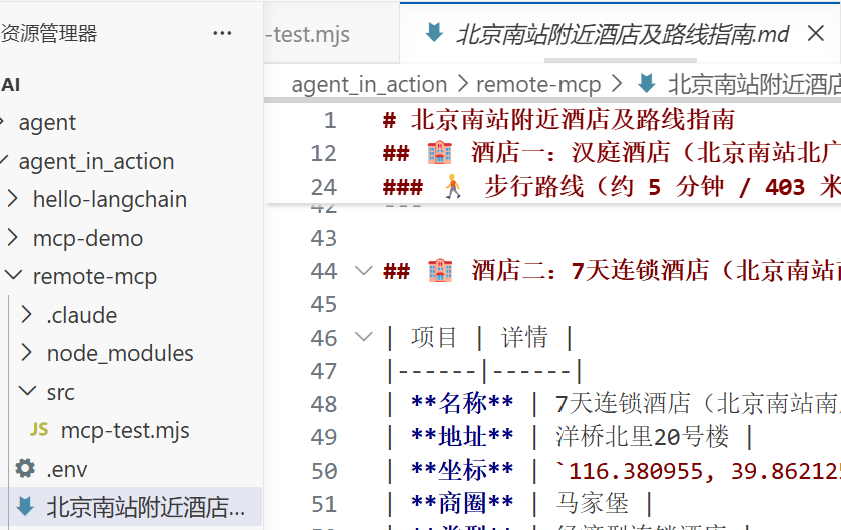Select the 北京南站附近酒店及路线指南.md tab
This screenshot has width=841, height=530.
tap(622, 34)
